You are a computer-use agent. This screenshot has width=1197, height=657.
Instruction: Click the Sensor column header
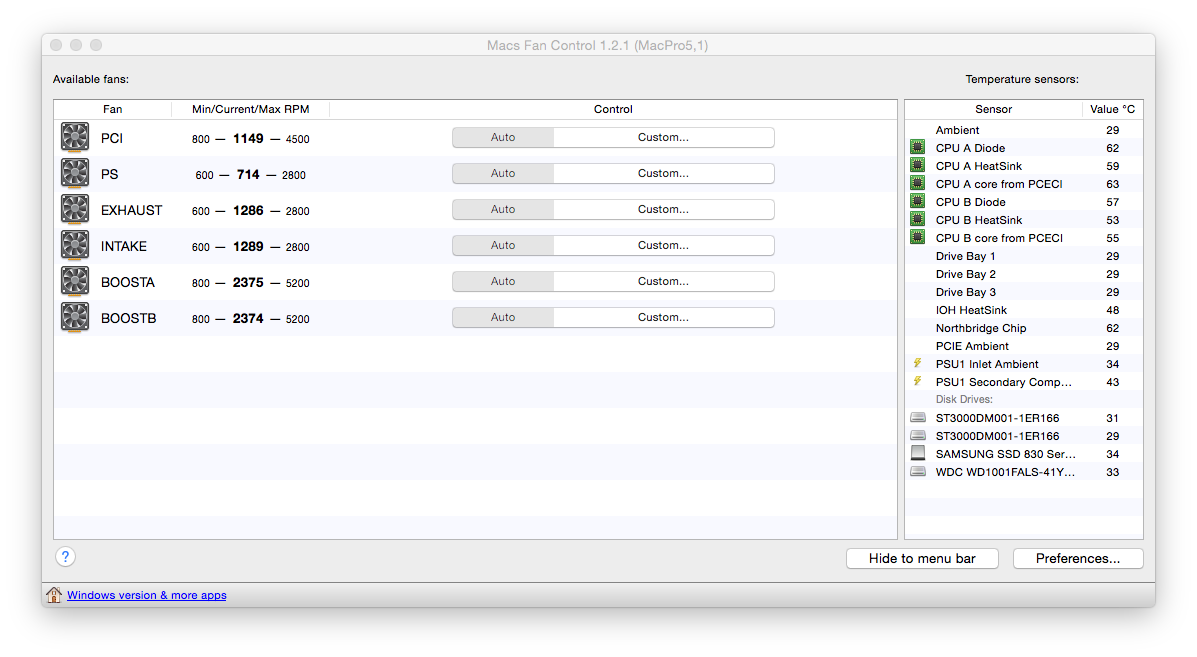[993, 109]
